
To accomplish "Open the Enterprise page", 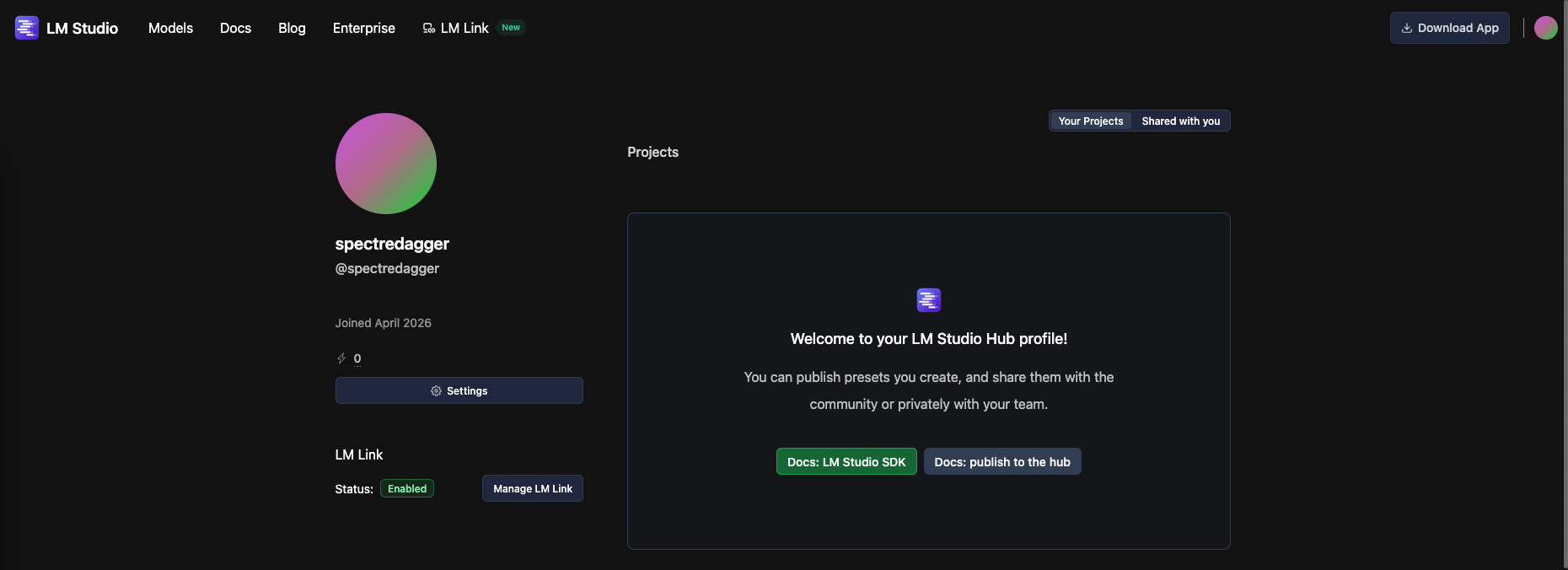I will (363, 28).
